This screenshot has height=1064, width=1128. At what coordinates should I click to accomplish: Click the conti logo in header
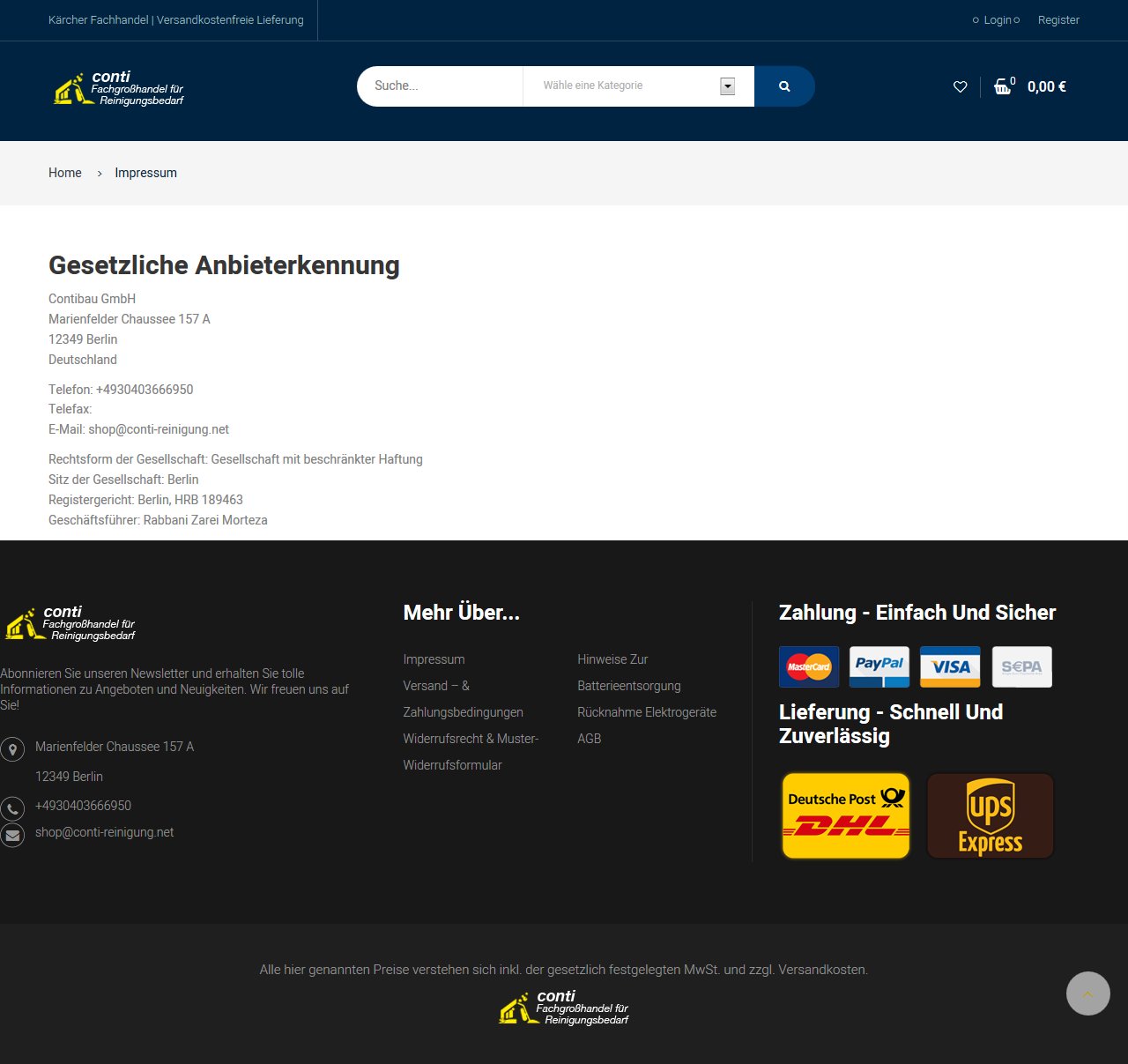pos(119,88)
